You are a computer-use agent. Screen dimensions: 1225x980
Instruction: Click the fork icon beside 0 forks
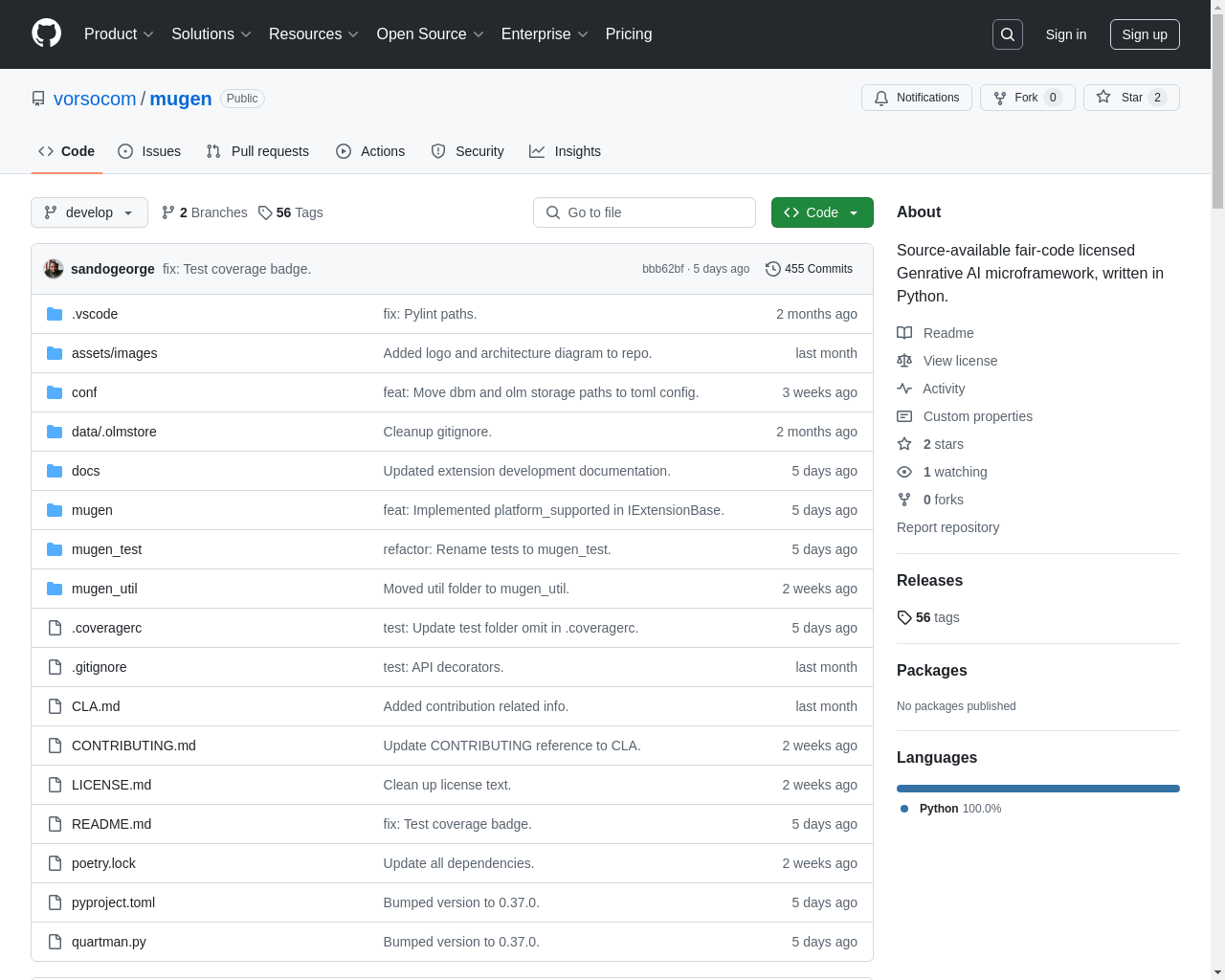pos(904,500)
